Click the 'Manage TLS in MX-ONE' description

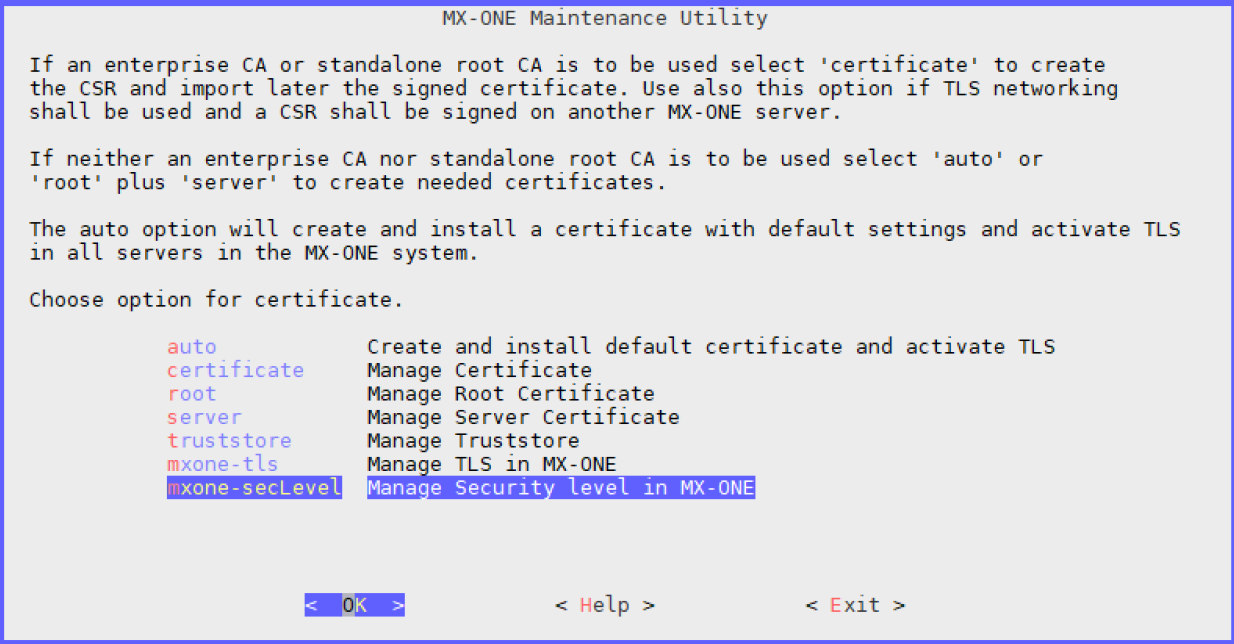(x=491, y=464)
